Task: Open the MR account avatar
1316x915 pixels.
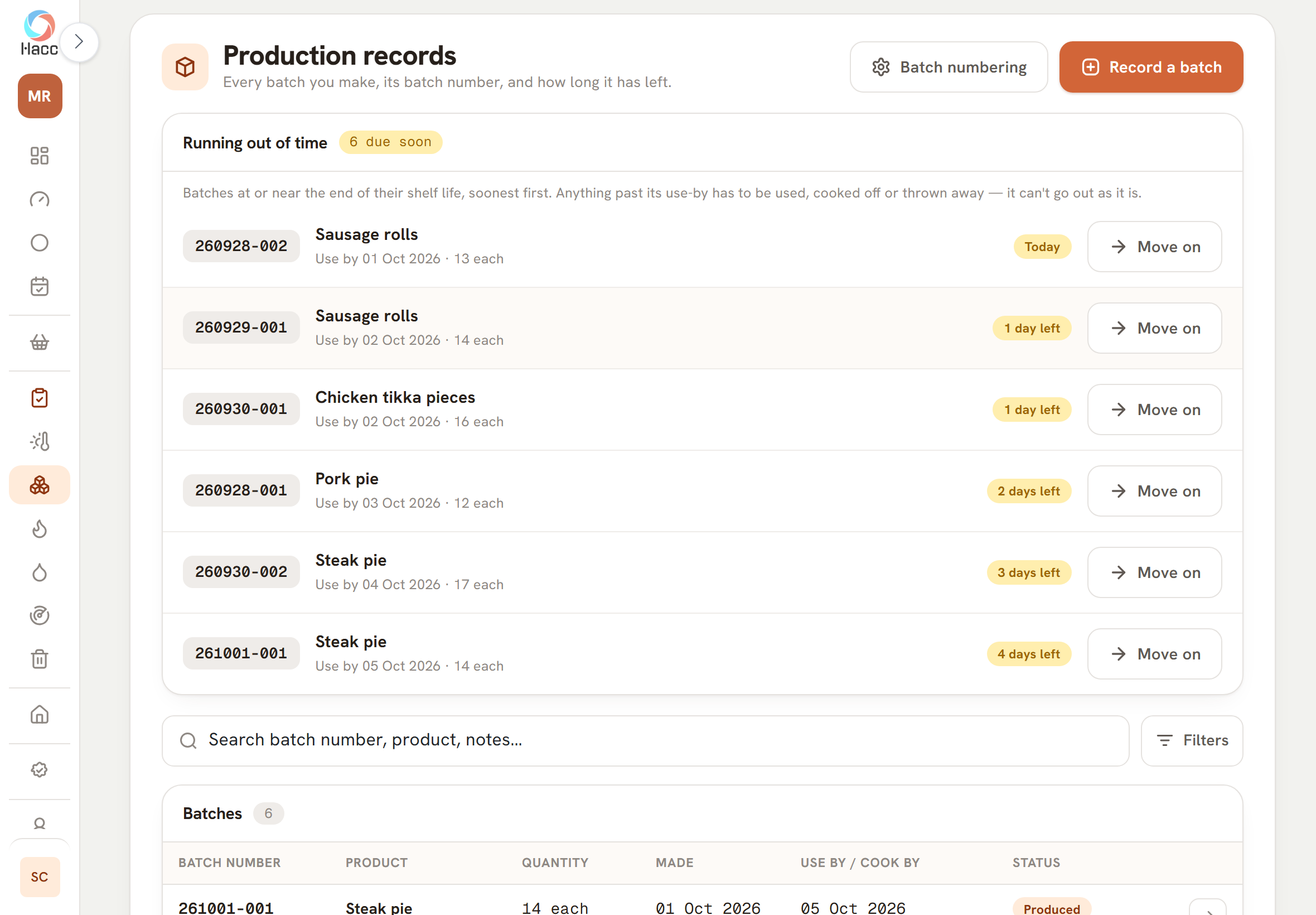Action: coord(40,96)
